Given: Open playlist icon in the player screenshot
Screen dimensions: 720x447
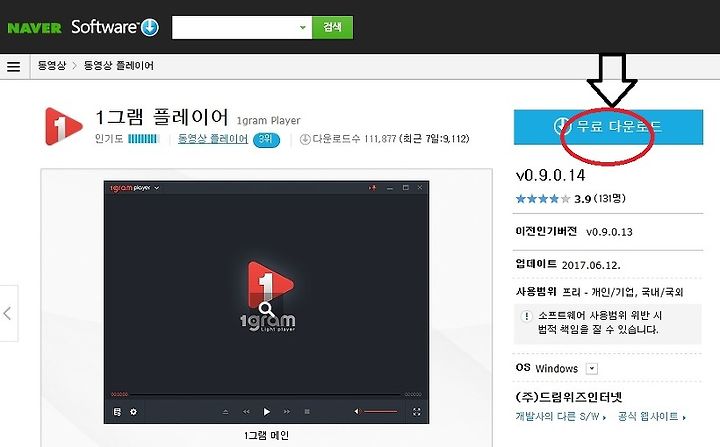Looking at the screenshot, I should 117,412.
